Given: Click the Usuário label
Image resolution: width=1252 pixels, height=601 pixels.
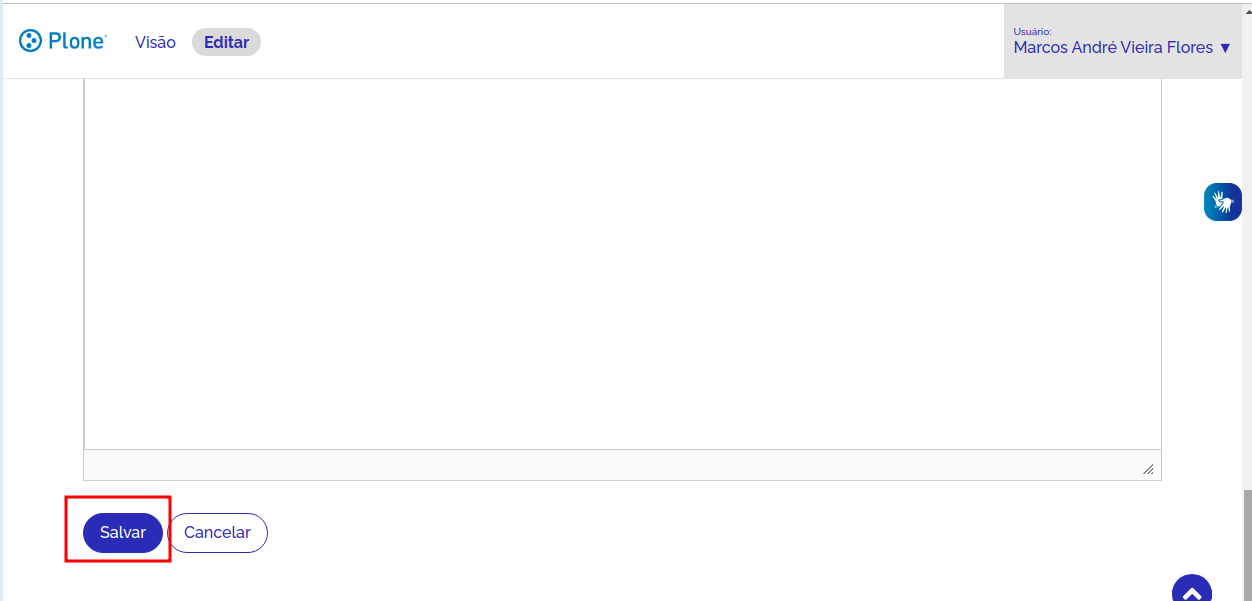Looking at the screenshot, I should coord(1032,31).
